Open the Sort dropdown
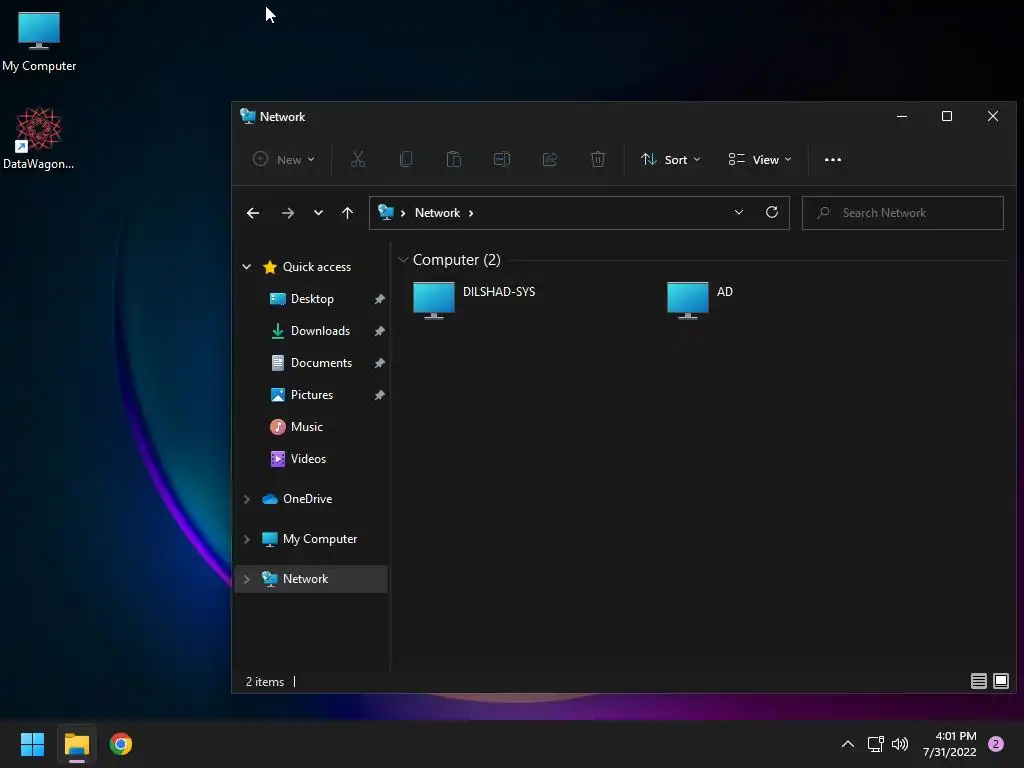 click(x=671, y=159)
